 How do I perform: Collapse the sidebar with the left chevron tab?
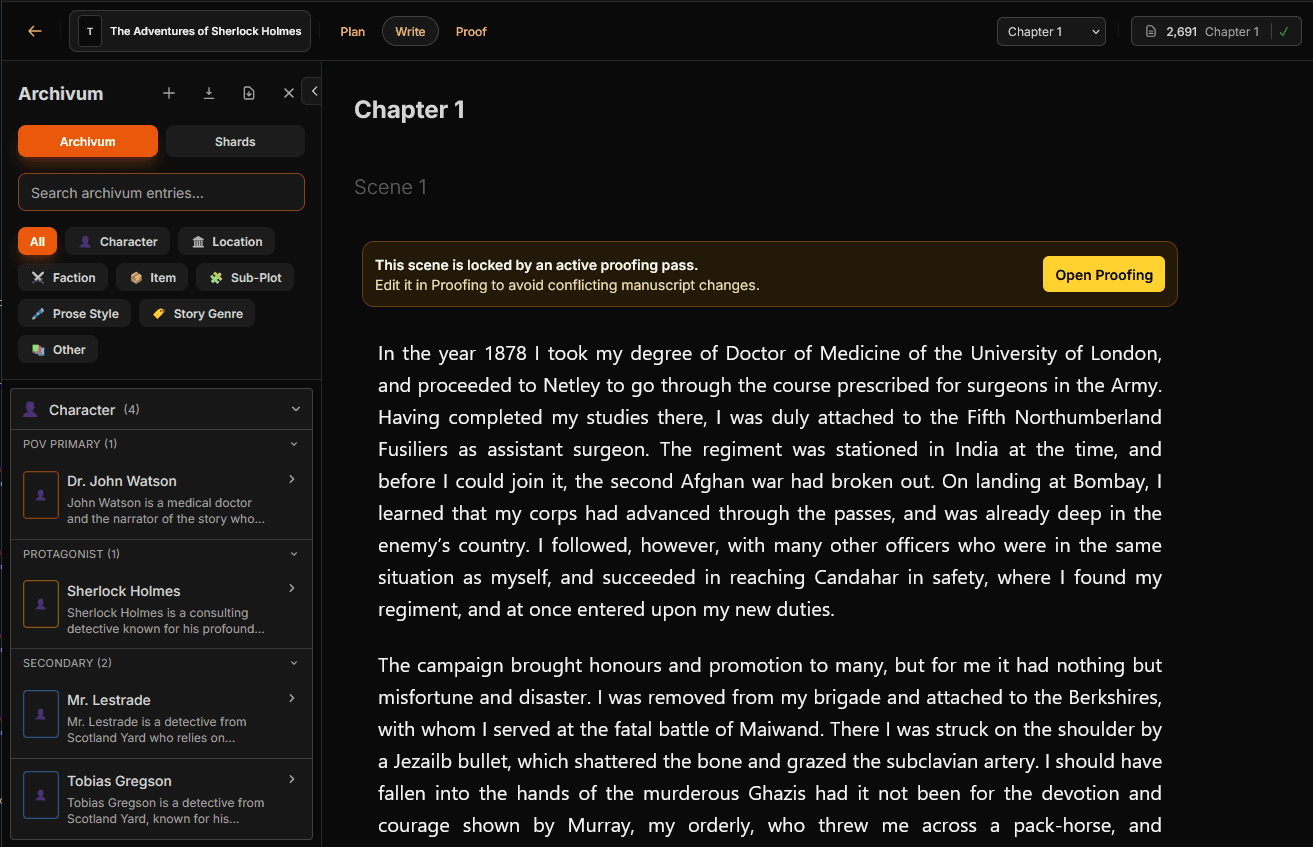pos(312,91)
